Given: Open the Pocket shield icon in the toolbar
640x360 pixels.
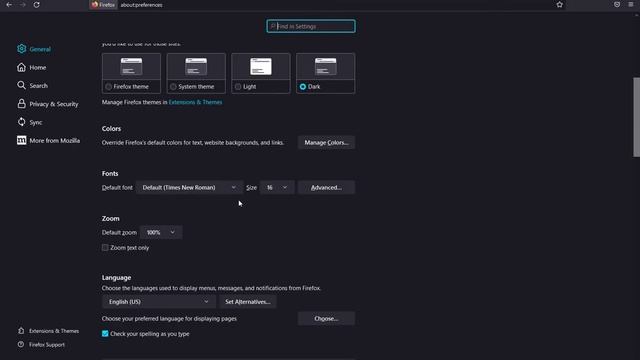Looking at the screenshot, I should (617, 4).
